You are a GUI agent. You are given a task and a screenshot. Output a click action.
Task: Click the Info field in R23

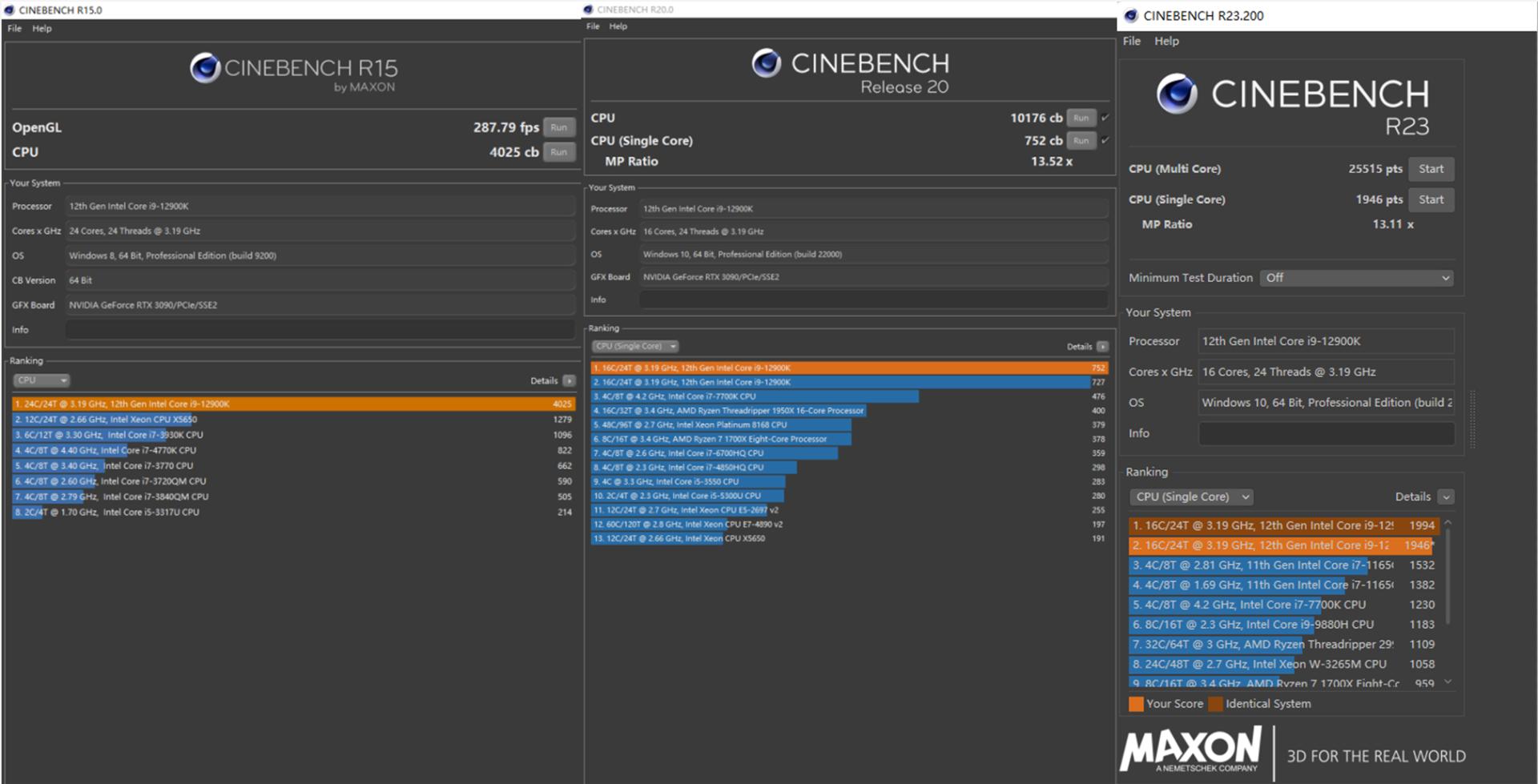1326,433
